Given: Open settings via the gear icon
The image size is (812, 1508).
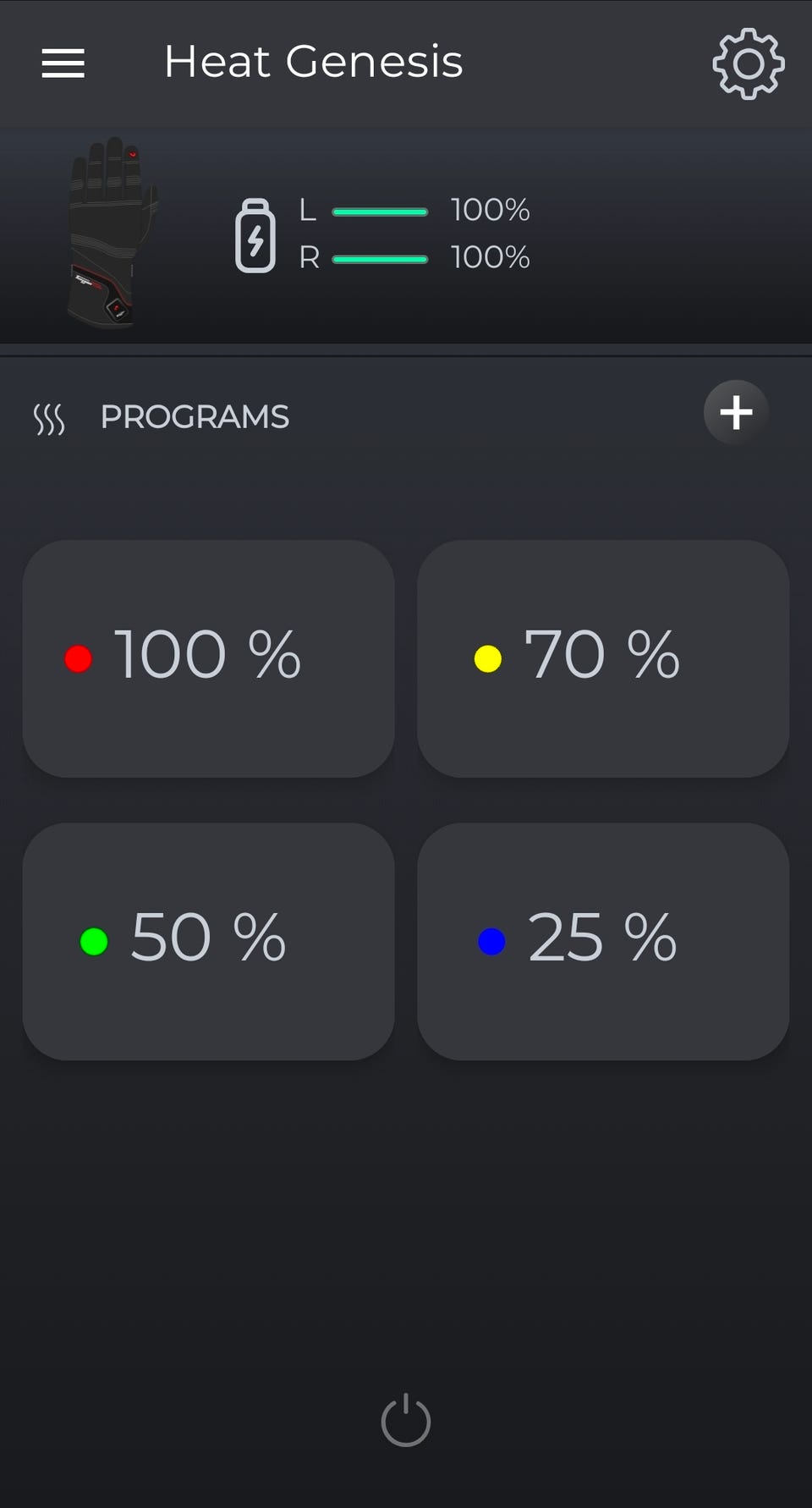Looking at the screenshot, I should point(749,63).
